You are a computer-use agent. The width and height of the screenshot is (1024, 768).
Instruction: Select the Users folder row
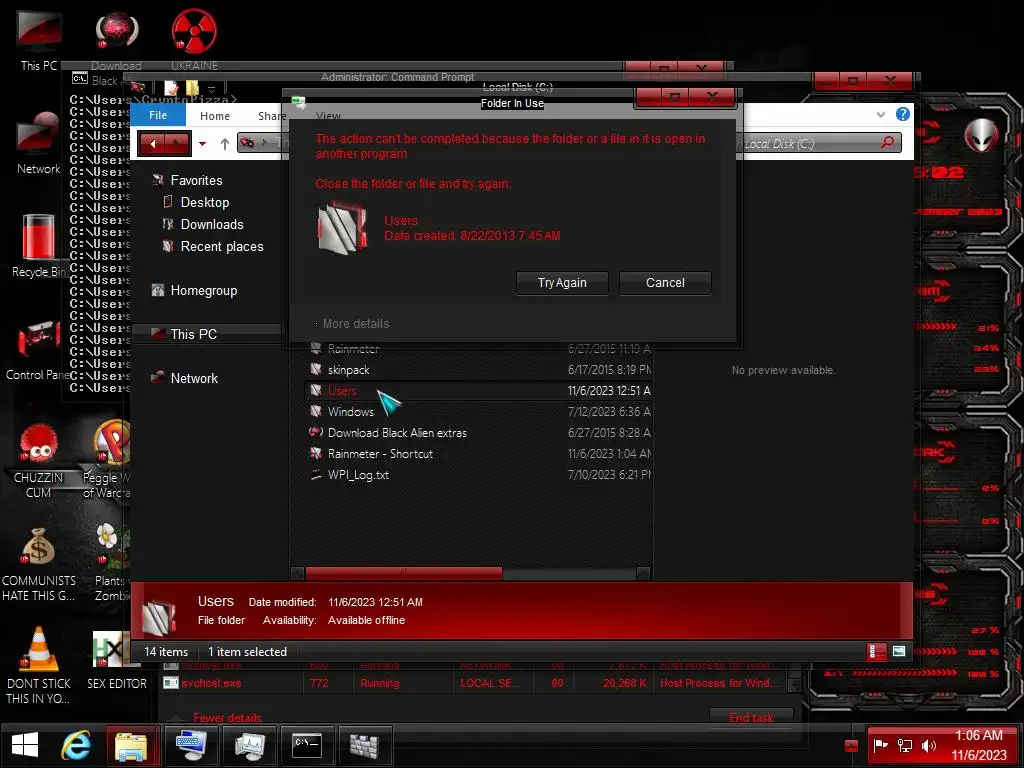tap(479, 391)
